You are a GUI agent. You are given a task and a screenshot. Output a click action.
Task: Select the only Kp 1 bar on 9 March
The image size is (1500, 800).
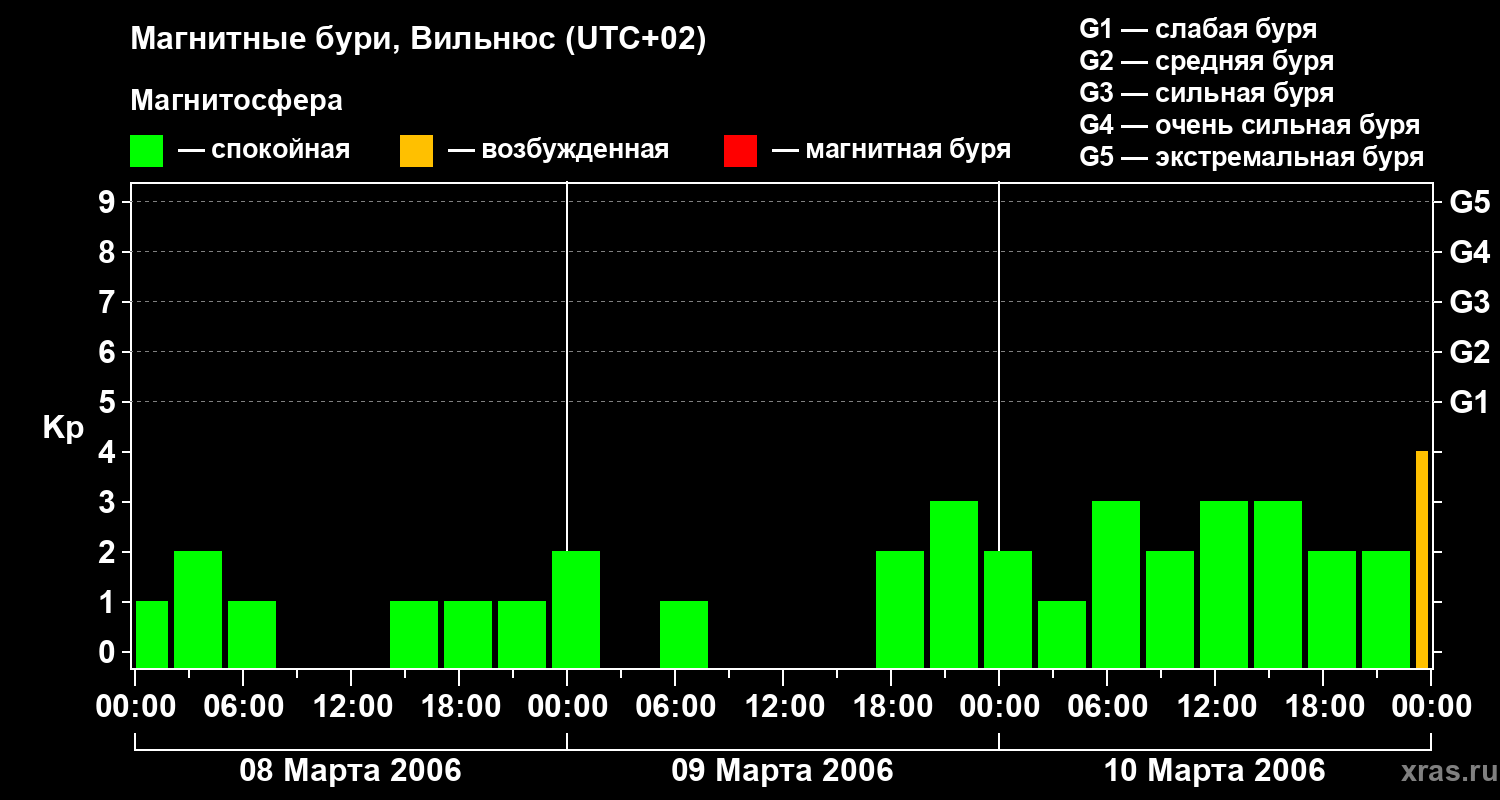tap(684, 635)
